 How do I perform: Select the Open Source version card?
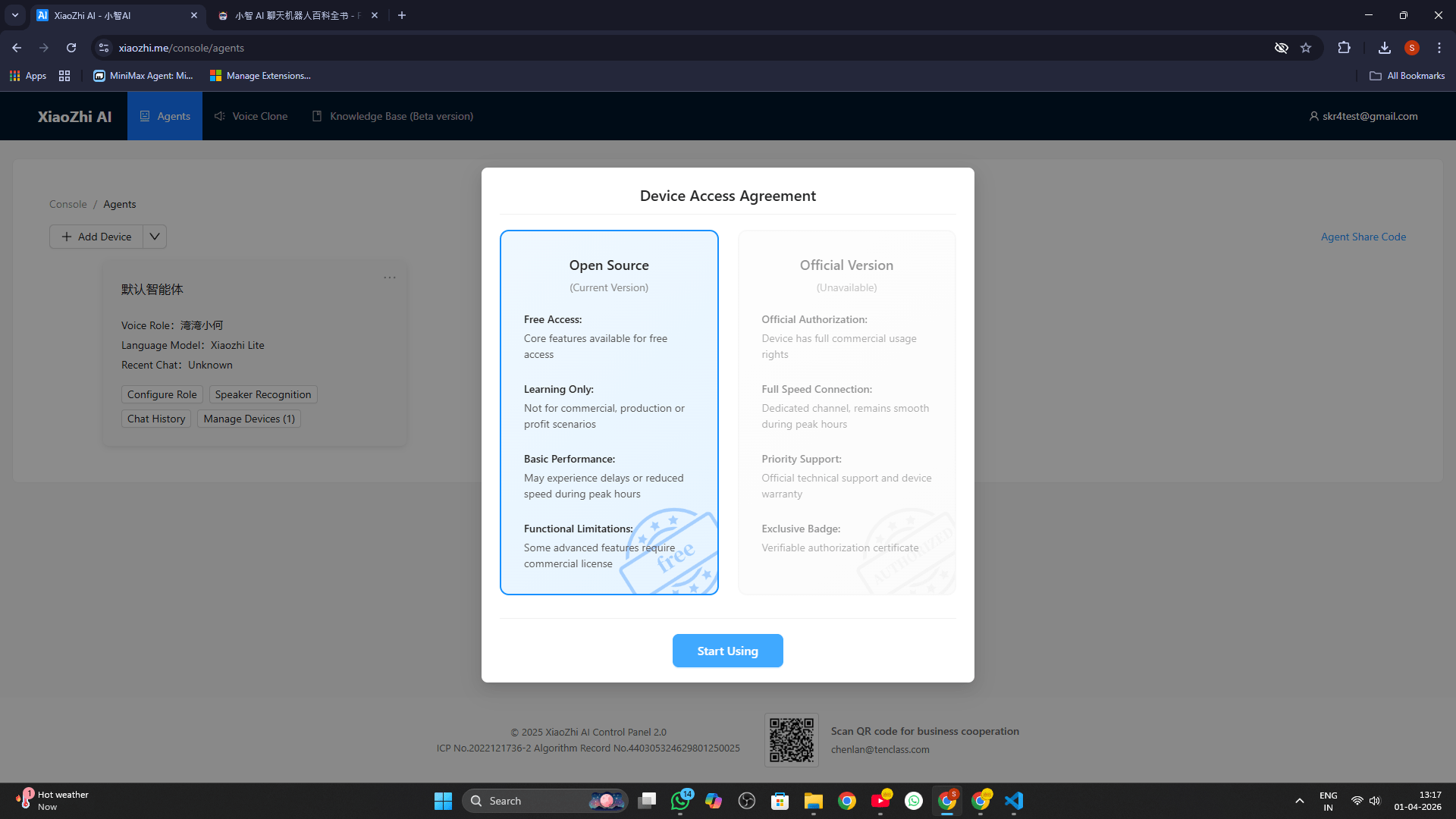(609, 412)
